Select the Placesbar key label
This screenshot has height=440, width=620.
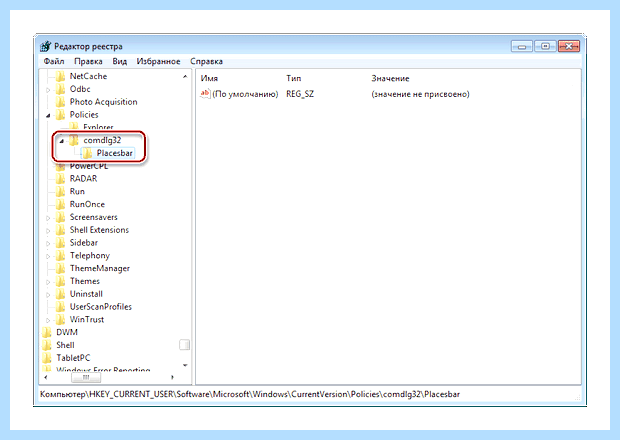pos(115,153)
